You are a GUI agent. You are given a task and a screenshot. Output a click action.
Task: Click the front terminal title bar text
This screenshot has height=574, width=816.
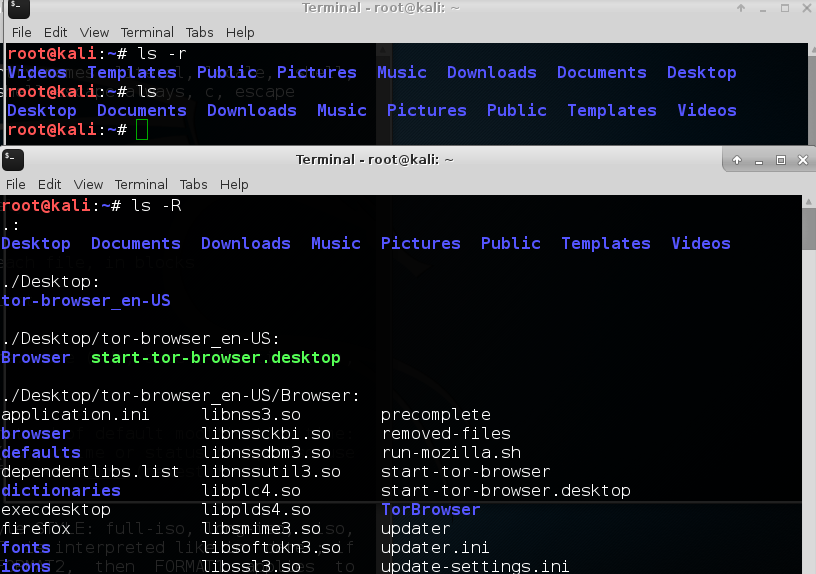coord(375,159)
